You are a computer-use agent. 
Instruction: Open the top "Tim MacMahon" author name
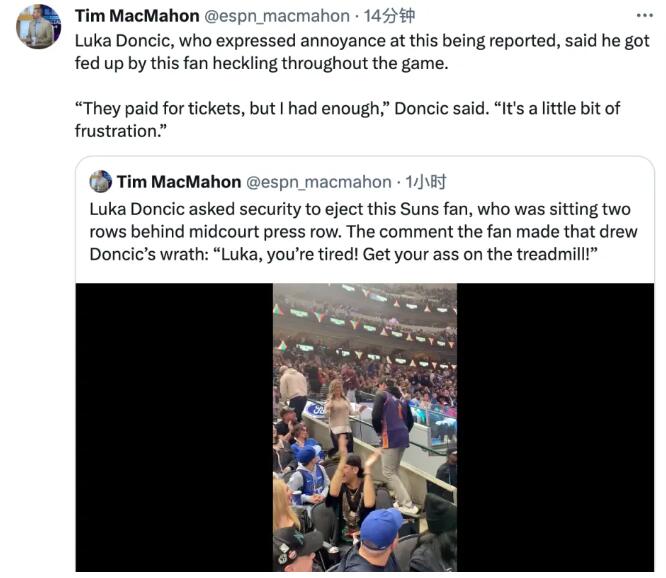click(137, 15)
